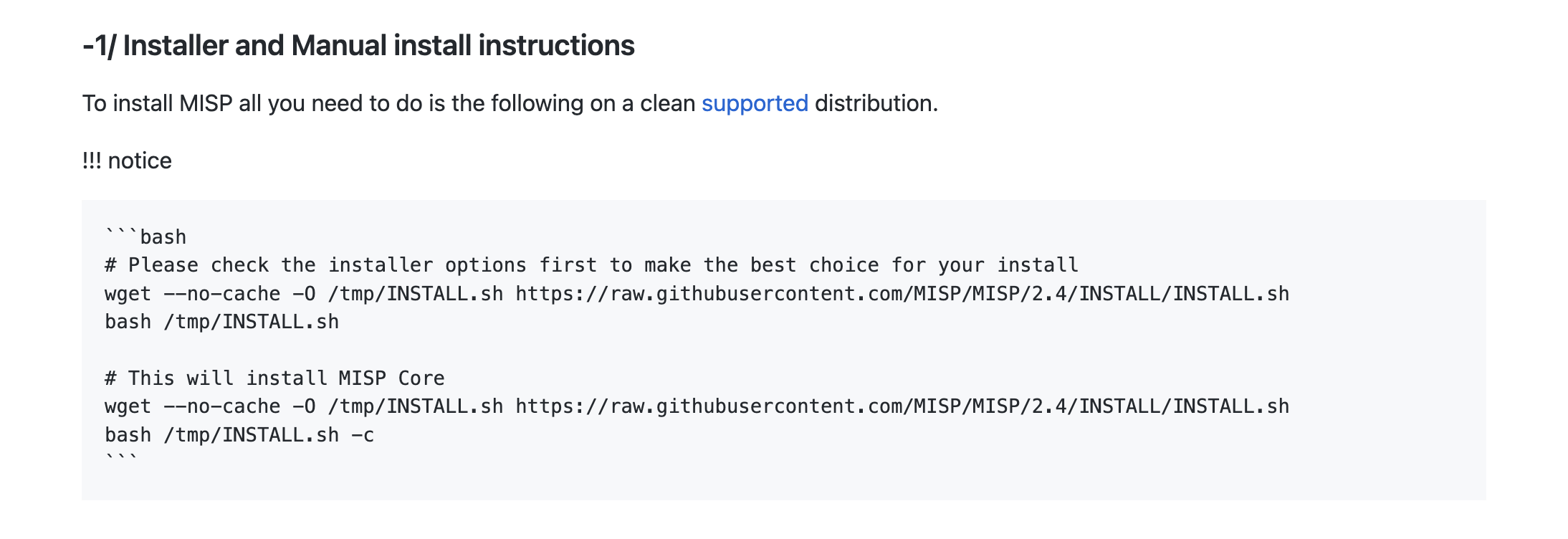Click the first raw.githubusercontent.com URL
The height and width of the screenshot is (539, 1568).
point(902,294)
